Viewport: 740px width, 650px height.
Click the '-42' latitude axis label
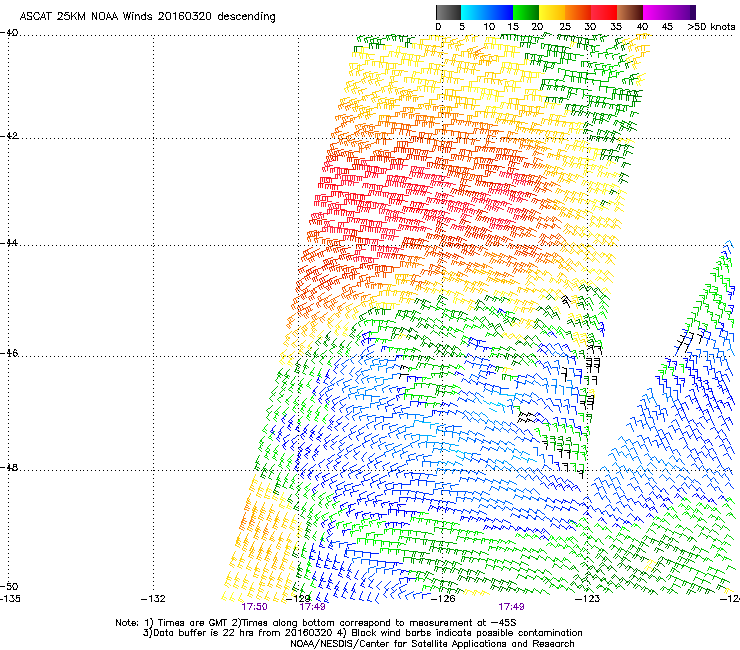coord(9,135)
